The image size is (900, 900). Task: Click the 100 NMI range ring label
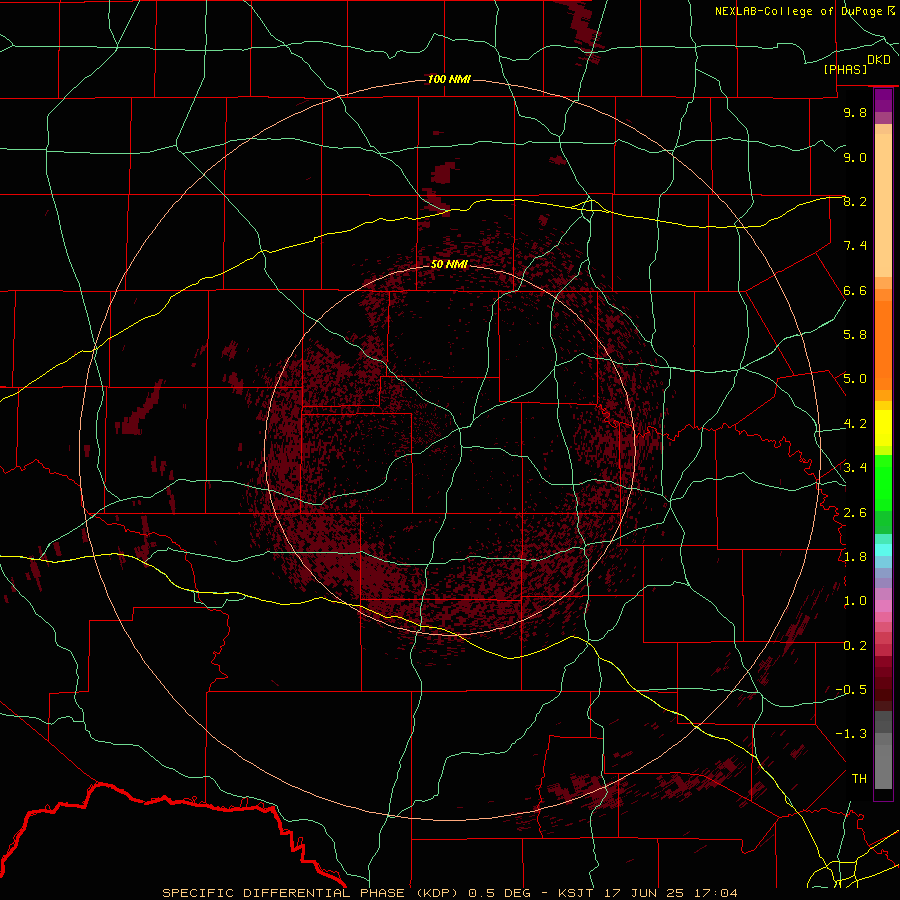pos(449,79)
